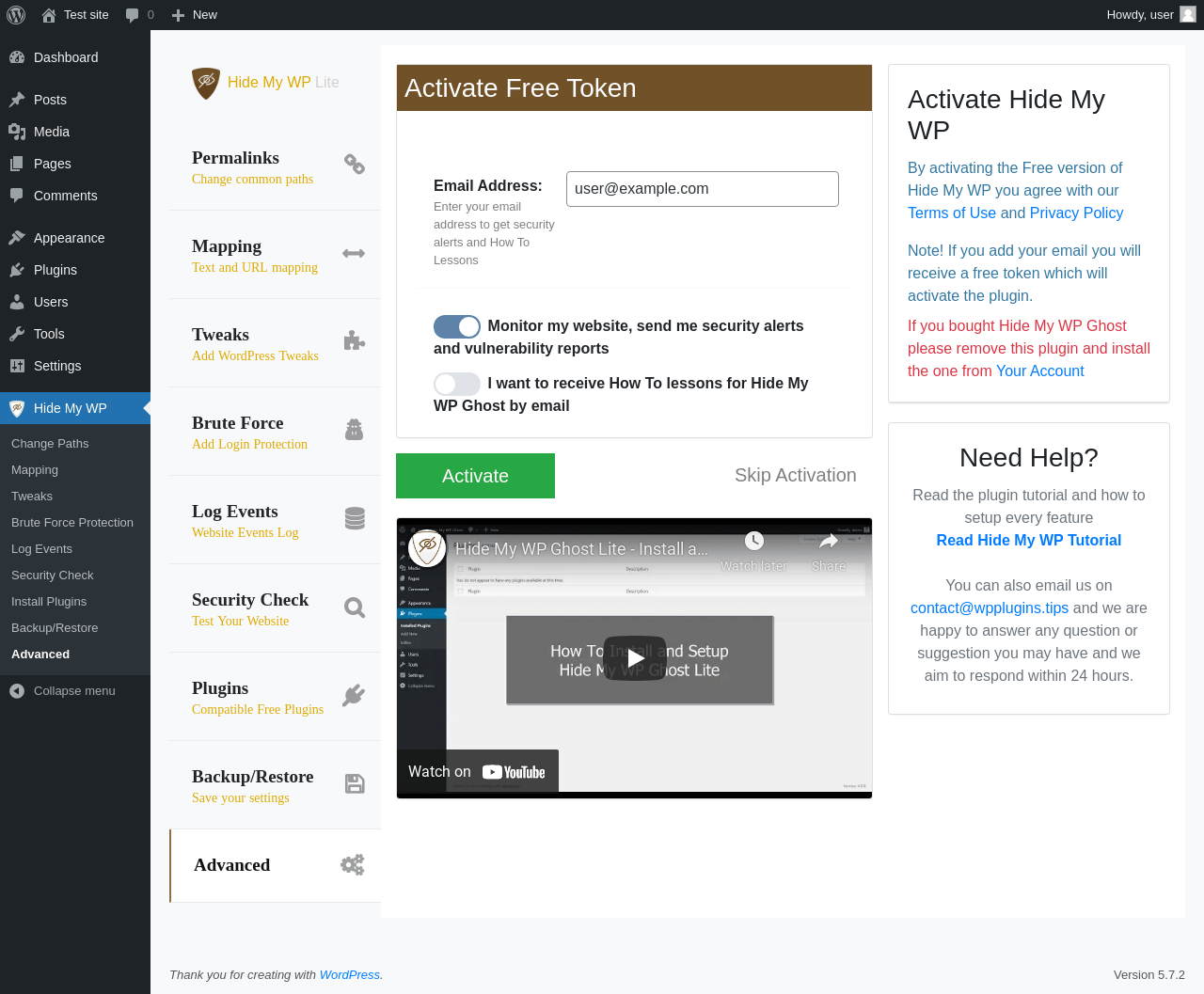Click the WordPress logo in admin bar
1204x994 pixels.
15,15
